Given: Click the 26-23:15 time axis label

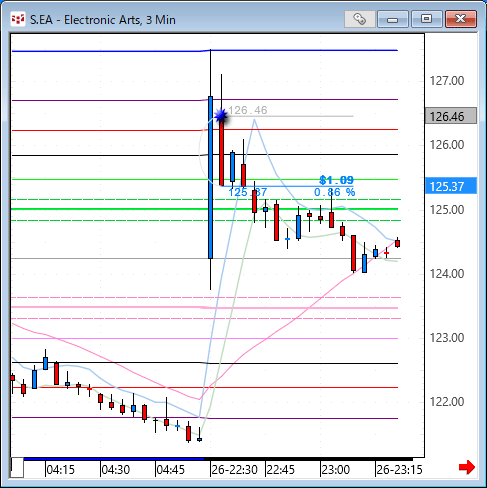Looking at the screenshot, I should [399, 470].
